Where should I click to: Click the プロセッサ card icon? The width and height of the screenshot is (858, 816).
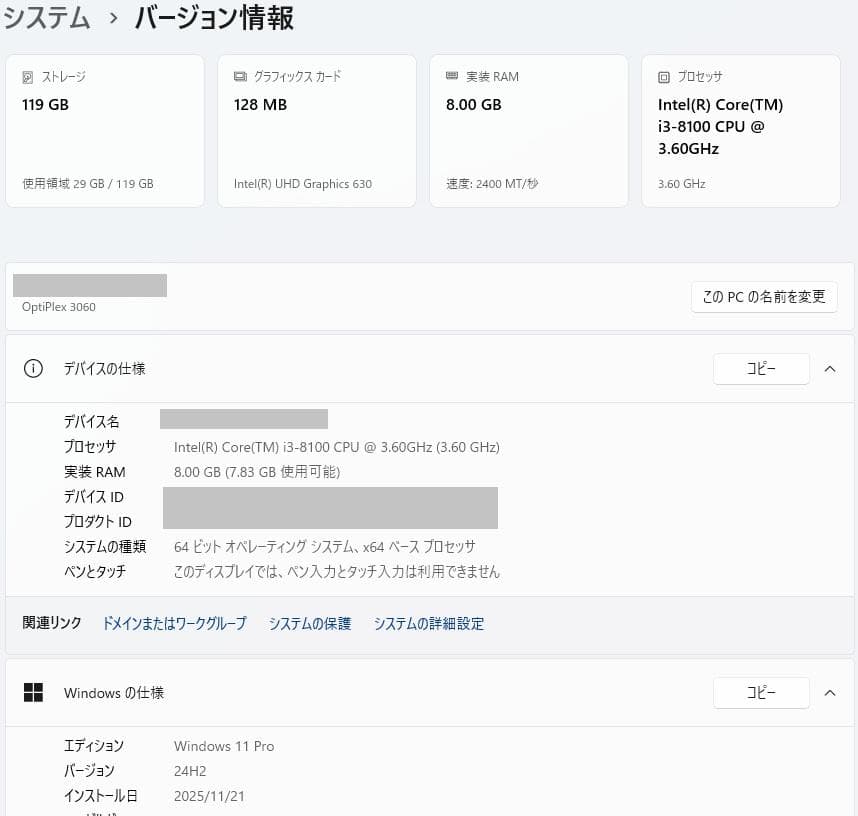click(664, 77)
